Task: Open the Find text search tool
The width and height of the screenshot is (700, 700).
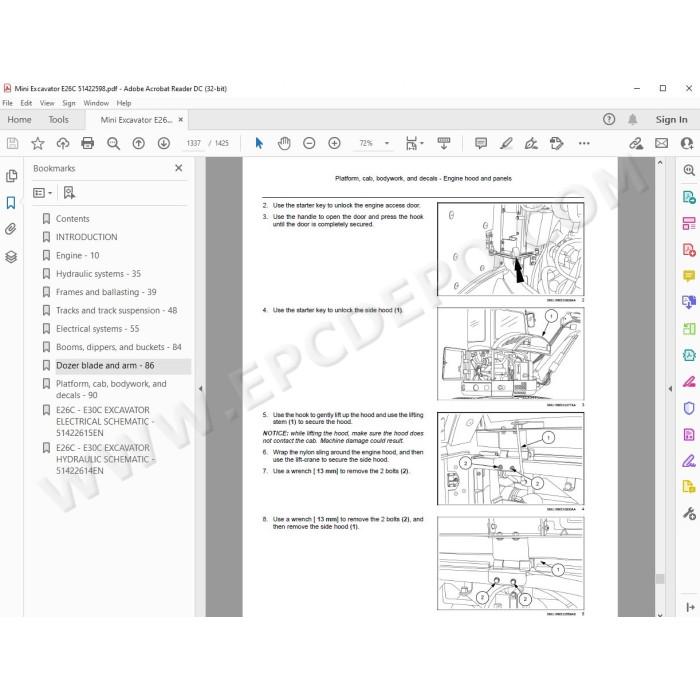Action: tap(113, 143)
